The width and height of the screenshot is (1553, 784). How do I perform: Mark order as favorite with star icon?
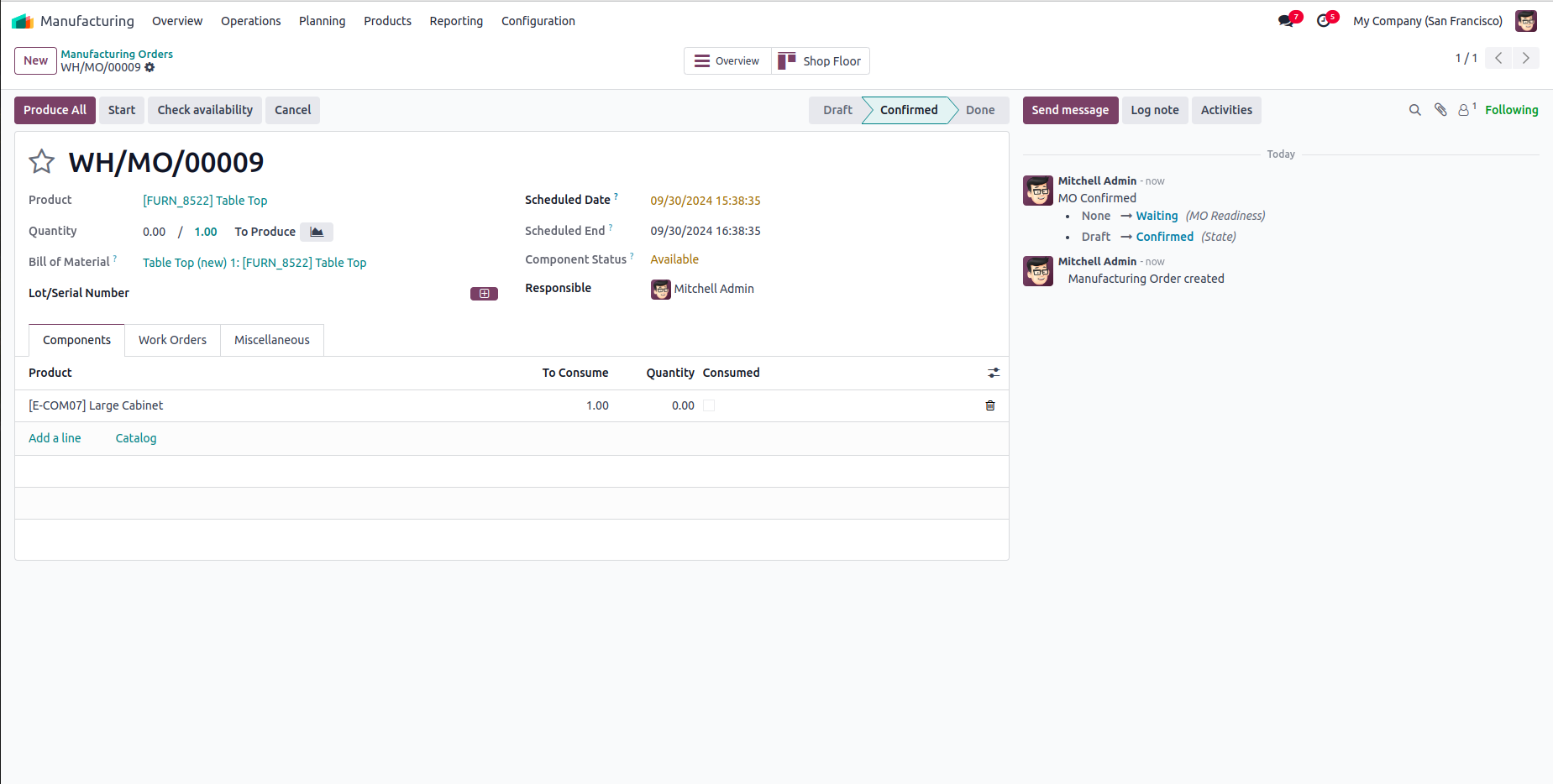(42, 161)
